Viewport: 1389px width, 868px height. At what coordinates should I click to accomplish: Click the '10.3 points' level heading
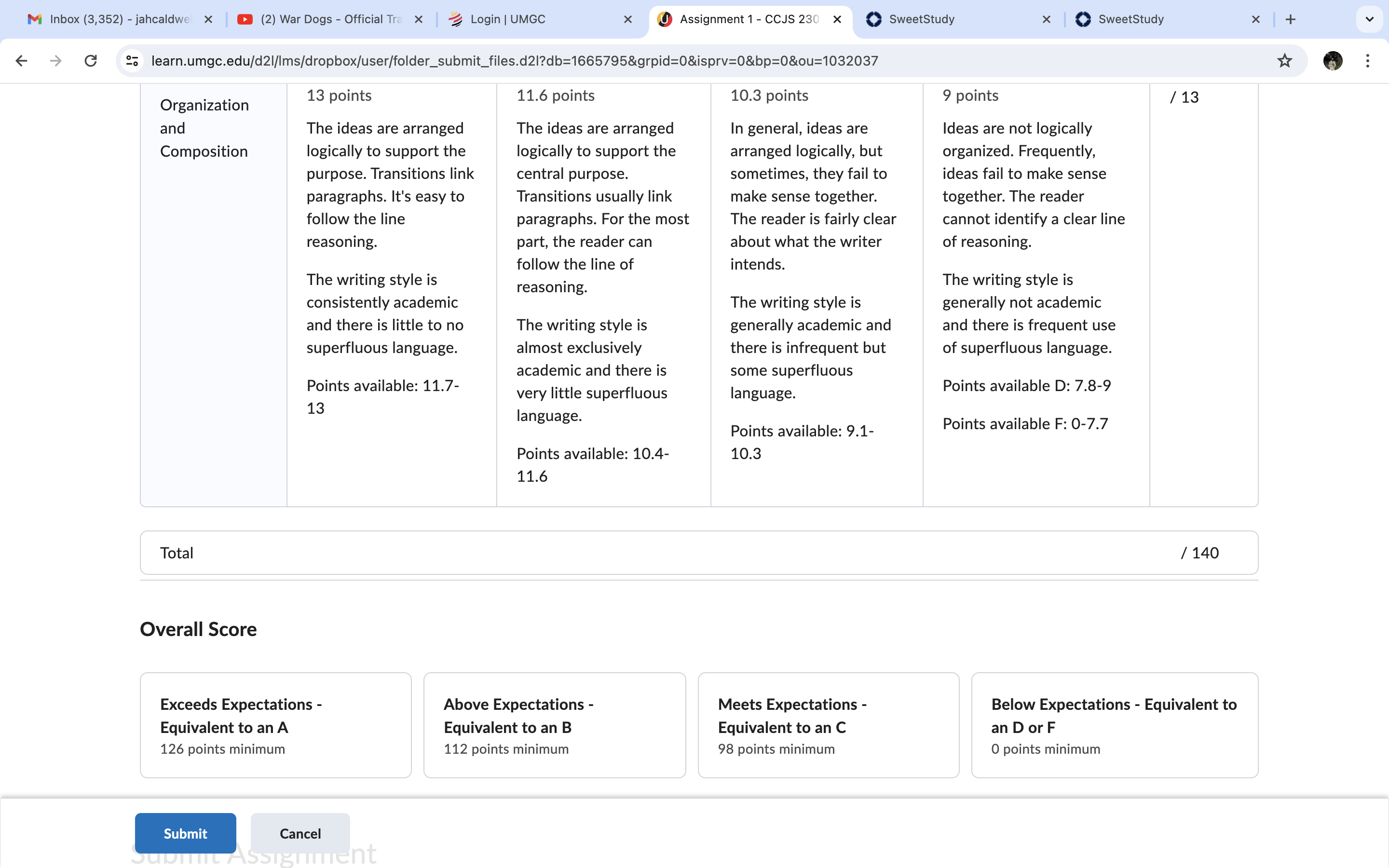pyautogui.click(x=769, y=95)
